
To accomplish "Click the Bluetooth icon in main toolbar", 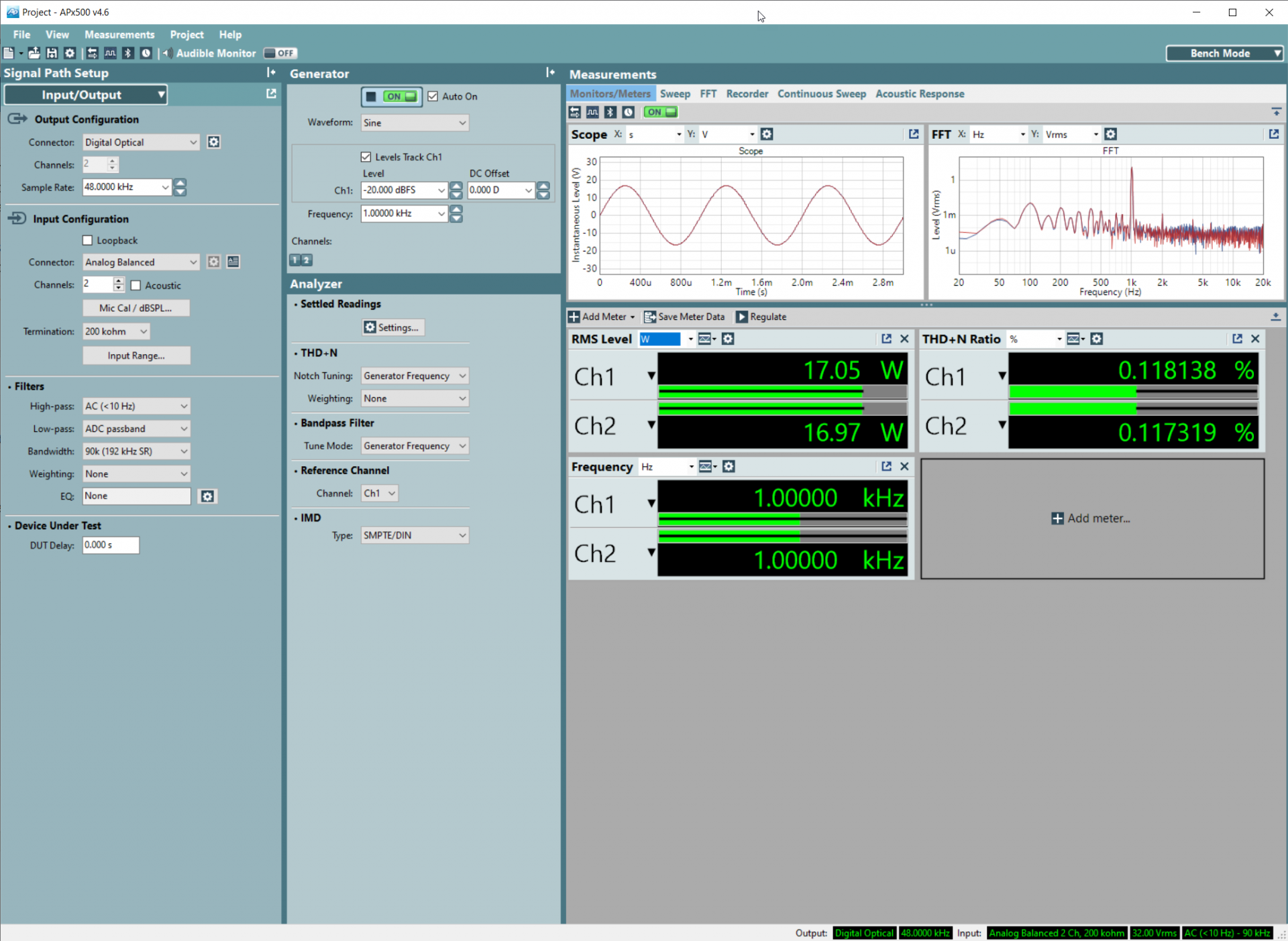I will (128, 53).
